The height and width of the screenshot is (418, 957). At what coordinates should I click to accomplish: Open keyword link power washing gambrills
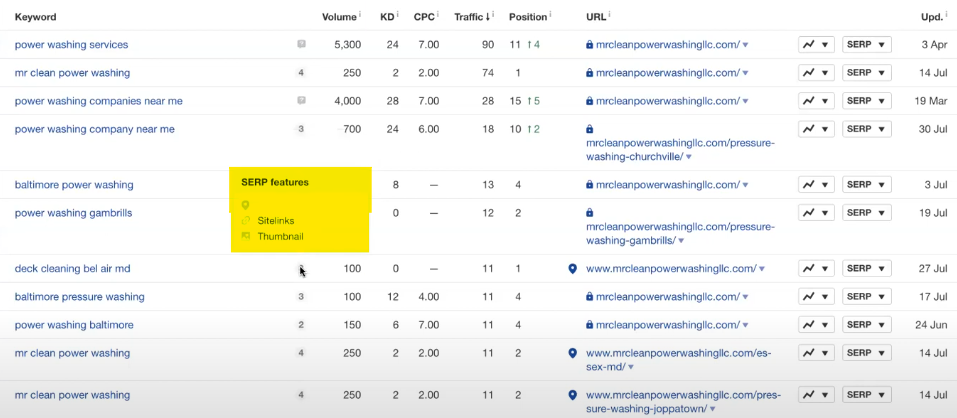(73, 212)
